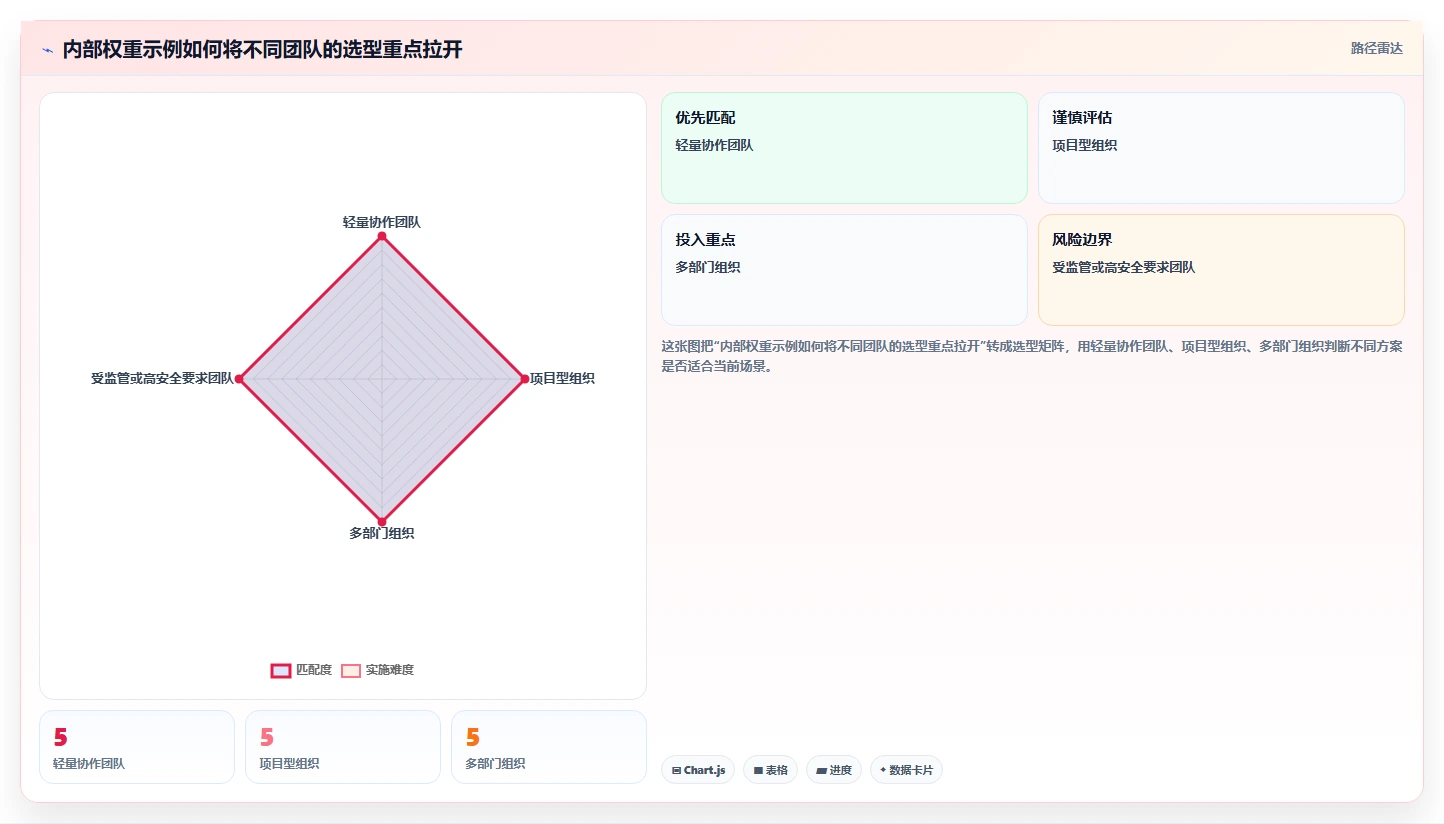Click the 数据卡片 tag chip
This screenshot has width=1444, height=824.
(x=906, y=770)
